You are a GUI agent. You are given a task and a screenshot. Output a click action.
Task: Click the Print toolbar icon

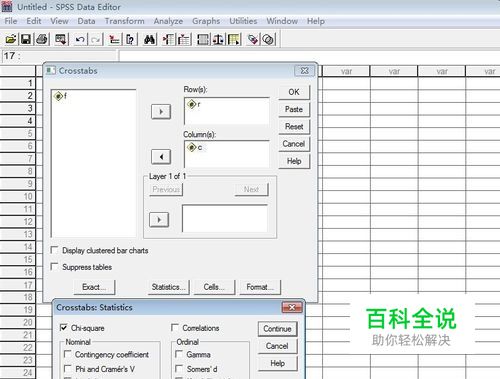click(x=42, y=39)
